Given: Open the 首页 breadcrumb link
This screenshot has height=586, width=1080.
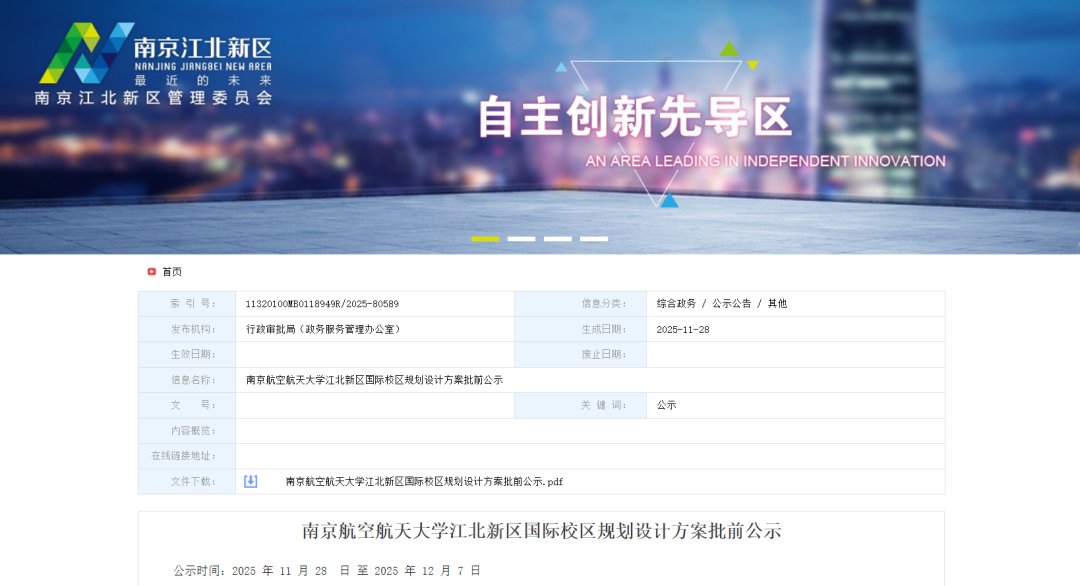Looking at the screenshot, I should pos(172,272).
